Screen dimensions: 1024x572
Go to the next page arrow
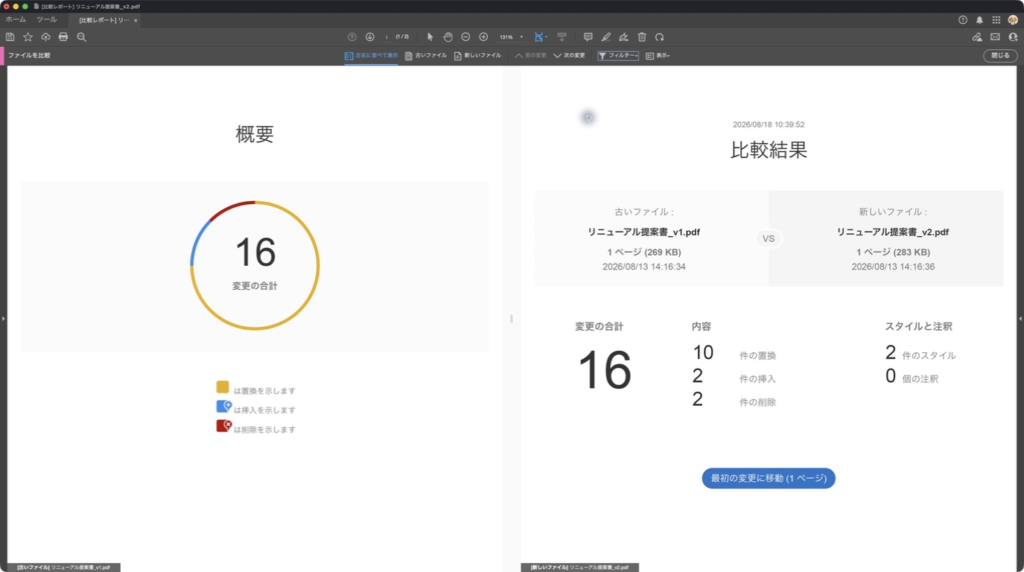point(370,37)
